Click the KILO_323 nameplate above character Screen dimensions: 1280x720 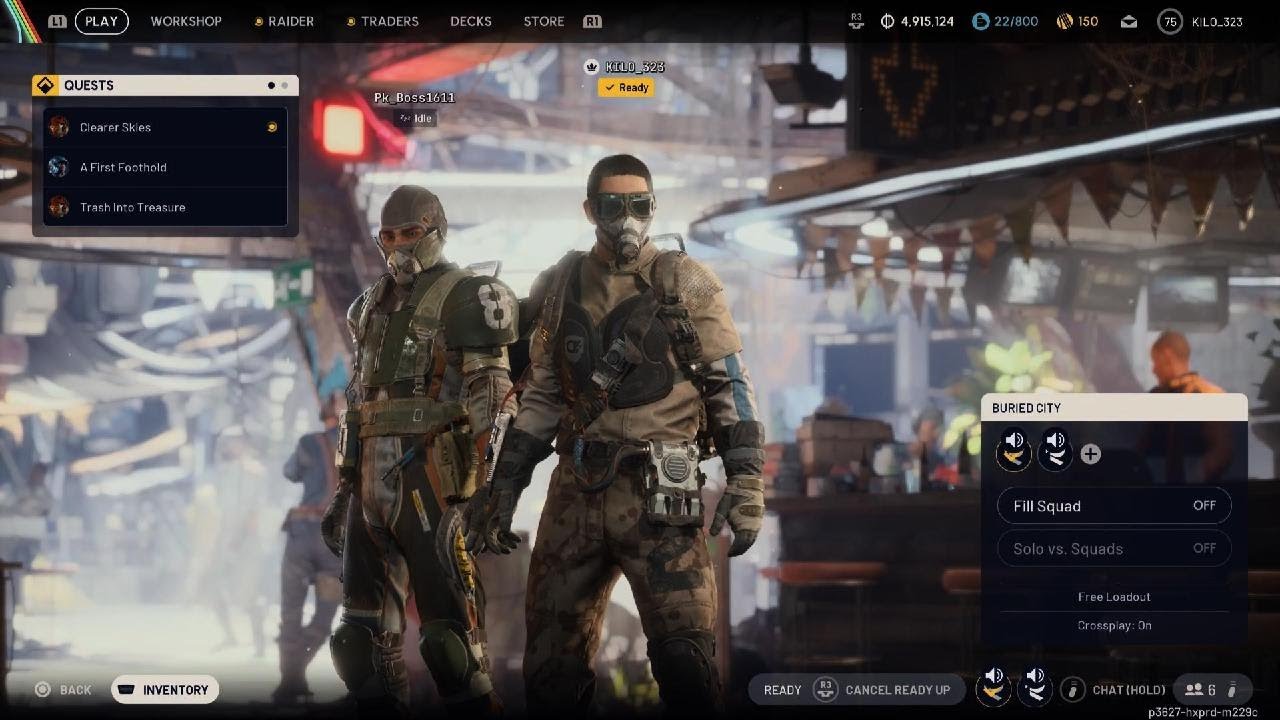click(x=634, y=67)
